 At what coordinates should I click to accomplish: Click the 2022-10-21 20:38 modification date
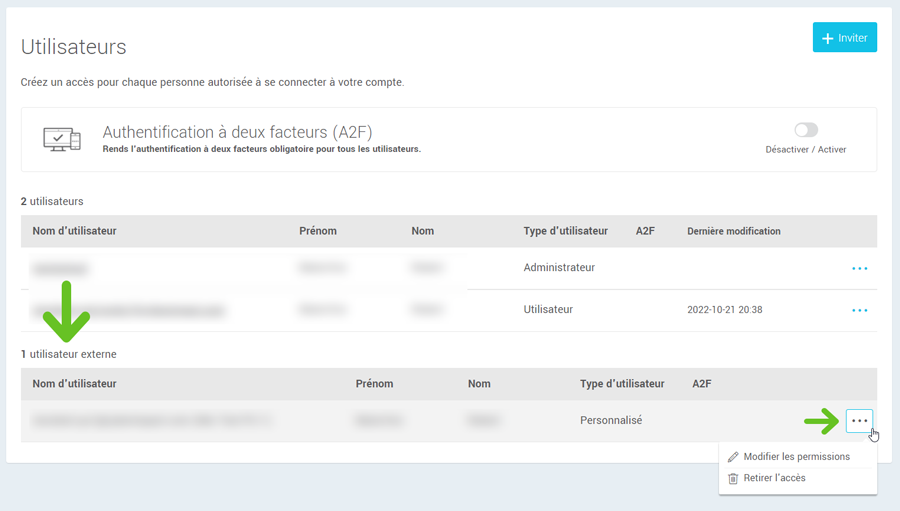coord(724,310)
